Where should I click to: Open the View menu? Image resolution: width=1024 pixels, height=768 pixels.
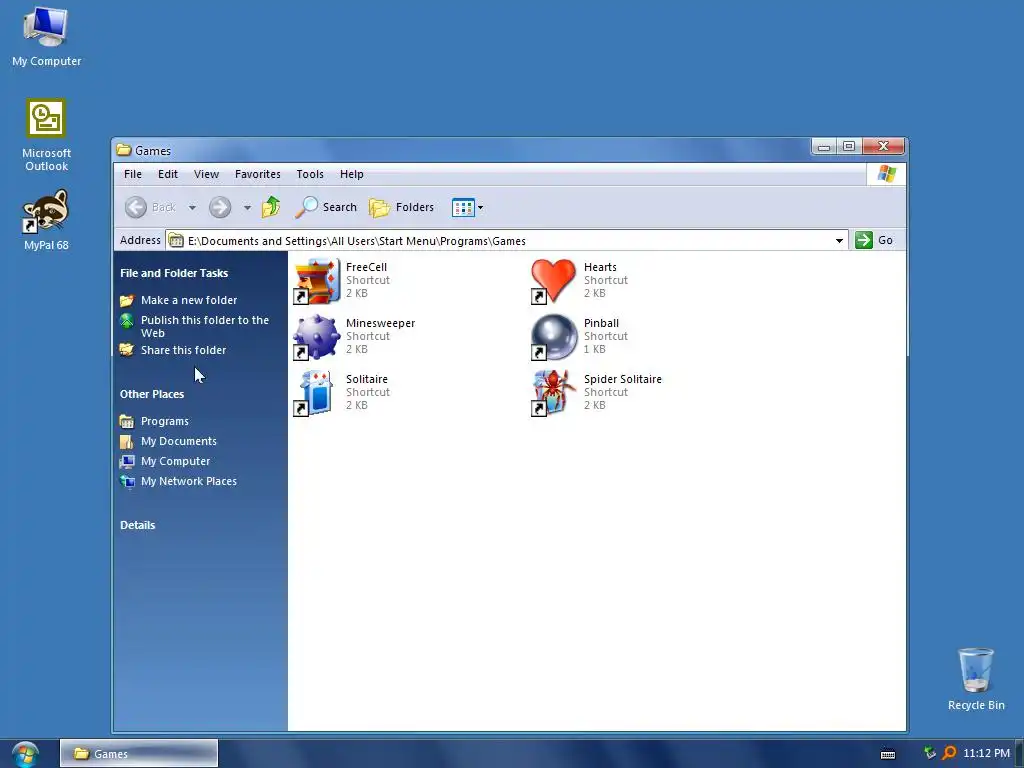[x=206, y=174]
